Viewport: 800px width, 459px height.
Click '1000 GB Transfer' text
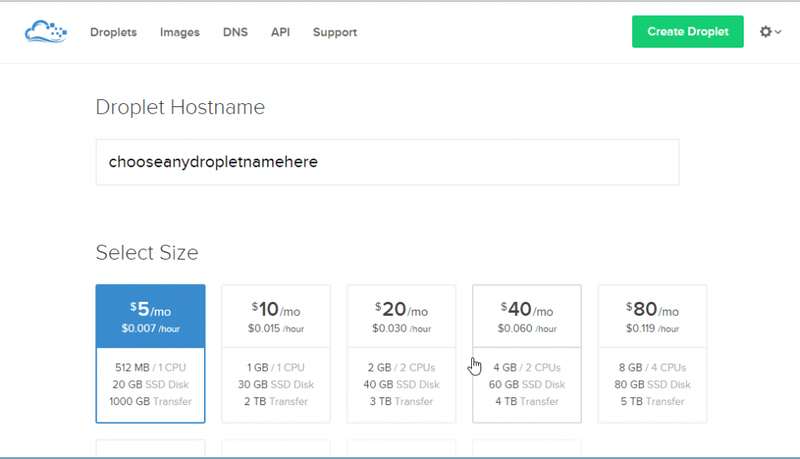pyautogui.click(x=151, y=401)
